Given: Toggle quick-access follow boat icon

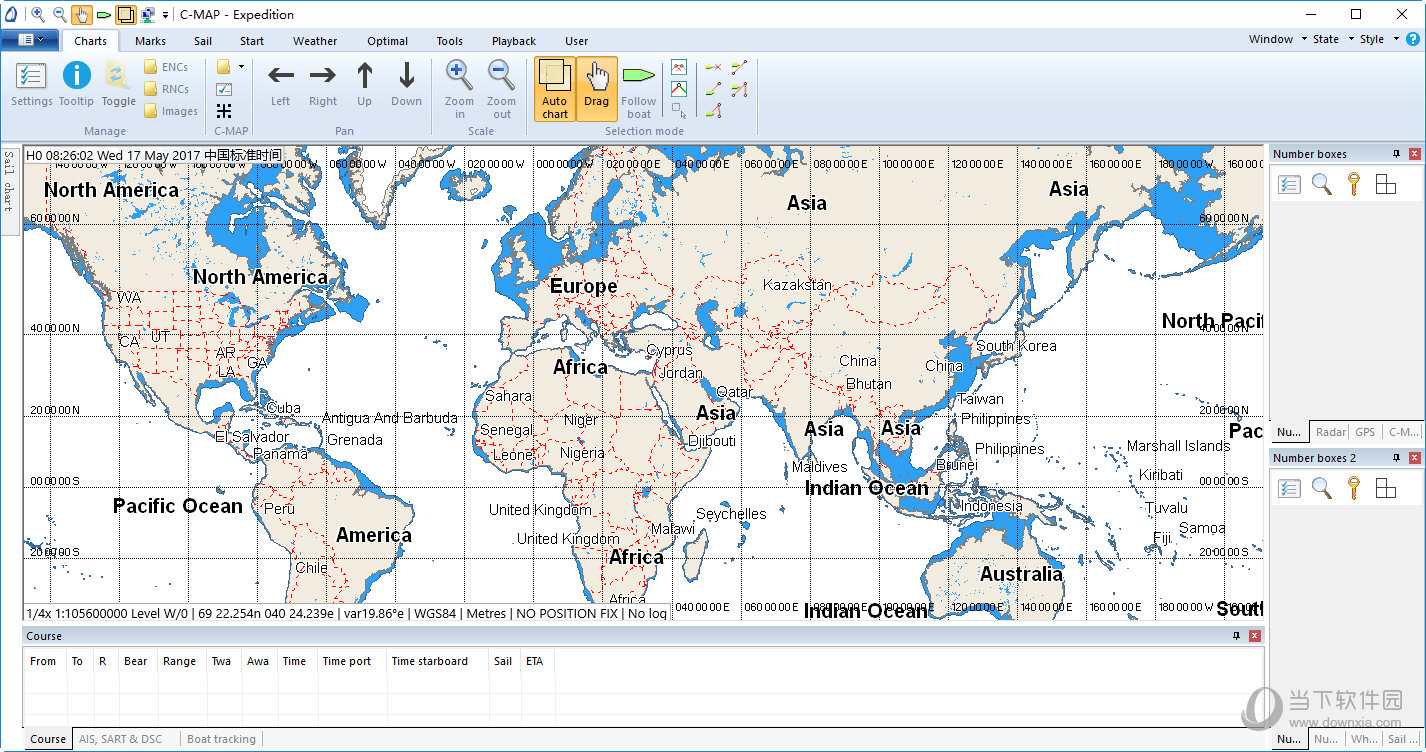Looking at the screenshot, I should point(104,14).
